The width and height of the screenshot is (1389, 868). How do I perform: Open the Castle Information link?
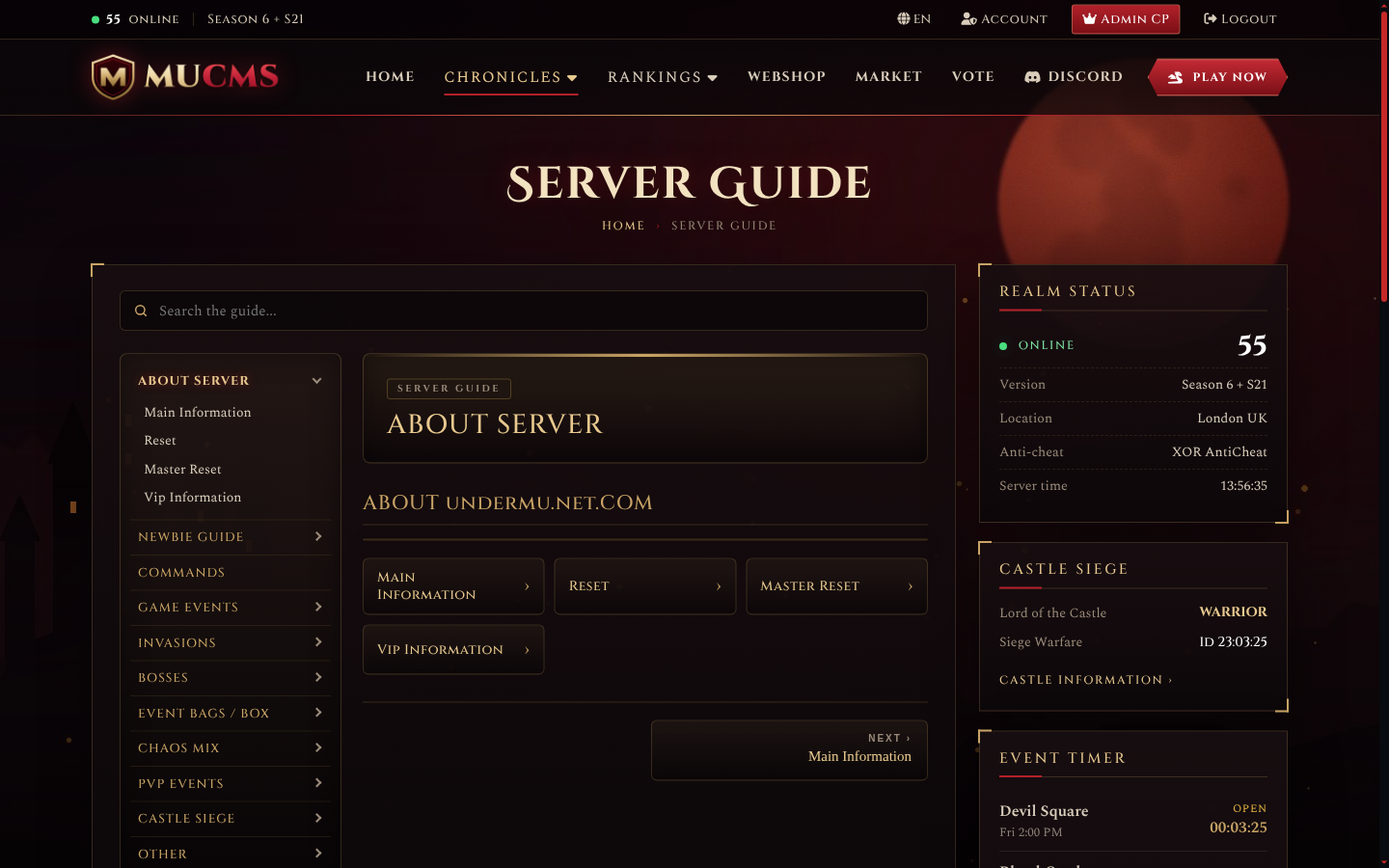pyautogui.click(x=1086, y=680)
